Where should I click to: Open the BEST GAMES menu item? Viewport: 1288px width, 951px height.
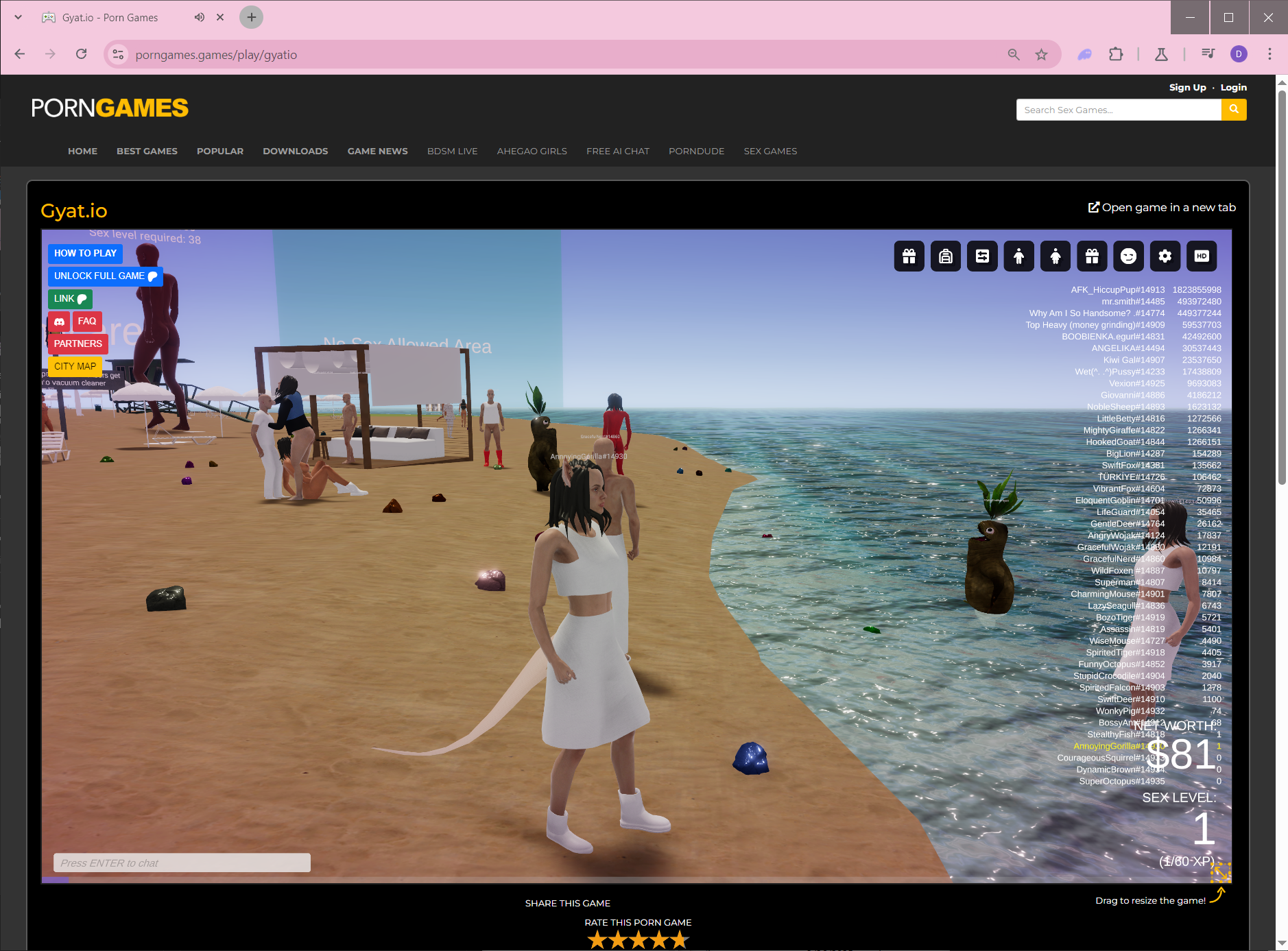click(147, 151)
